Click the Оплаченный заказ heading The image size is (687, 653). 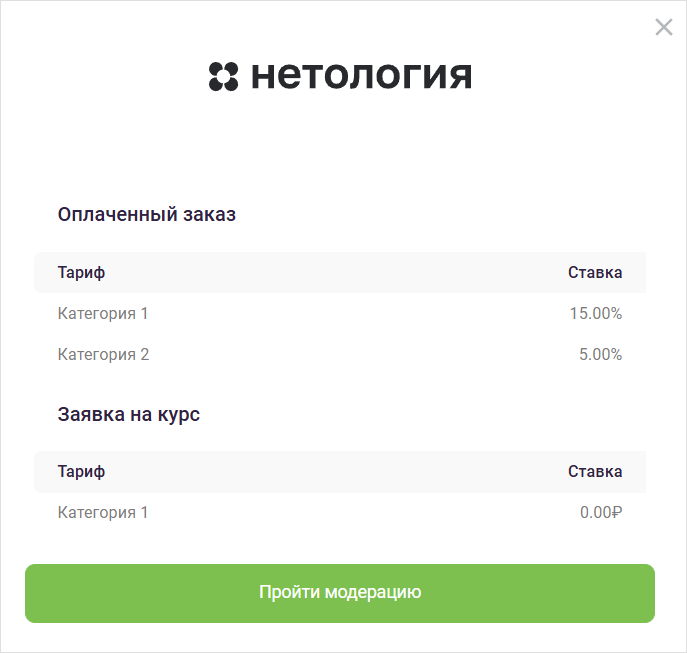tap(147, 214)
